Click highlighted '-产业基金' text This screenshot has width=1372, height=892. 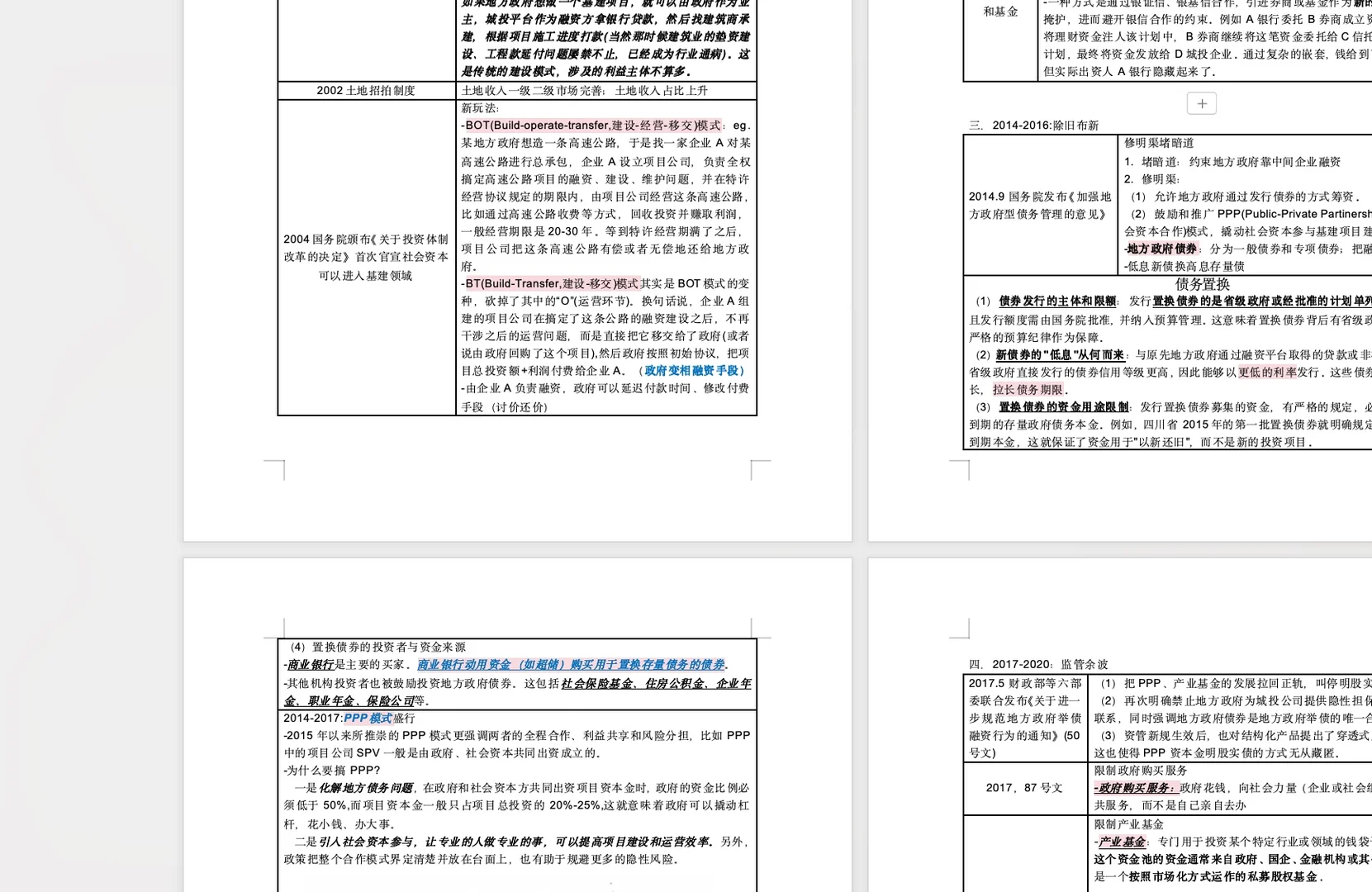(1120, 842)
